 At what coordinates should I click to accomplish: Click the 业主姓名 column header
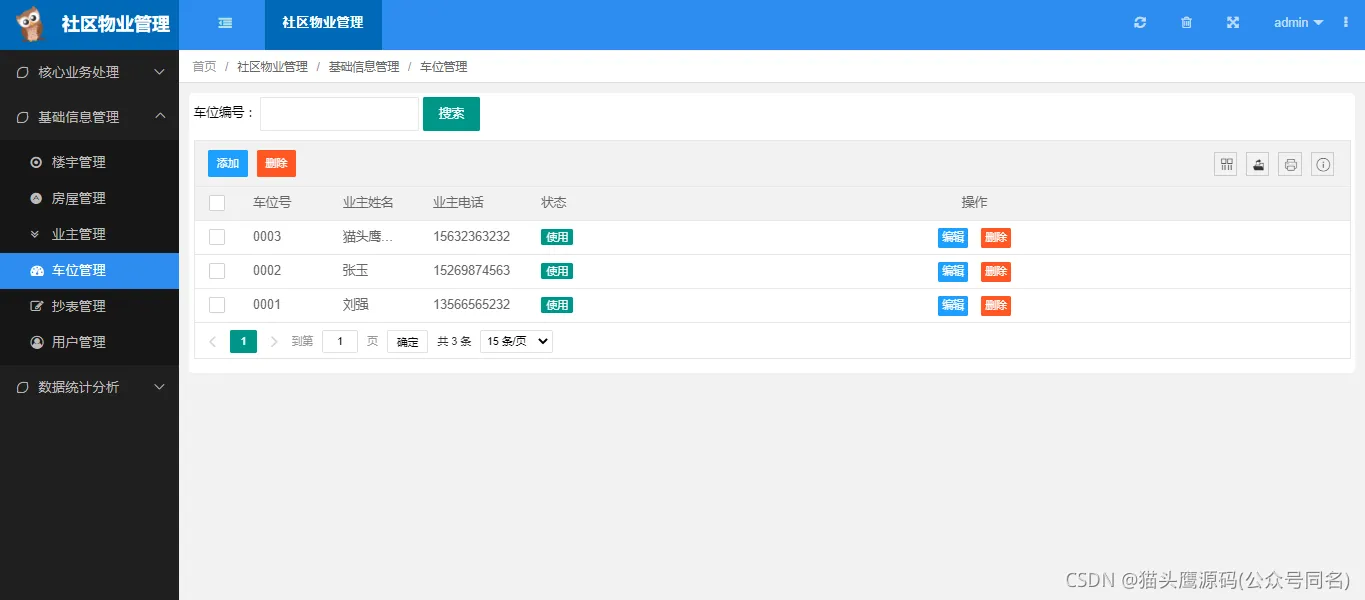pyautogui.click(x=368, y=203)
